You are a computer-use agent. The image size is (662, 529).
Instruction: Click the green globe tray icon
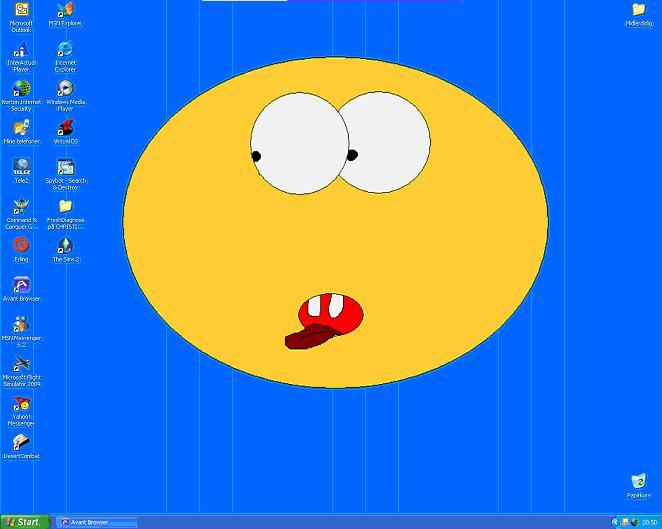635,523
